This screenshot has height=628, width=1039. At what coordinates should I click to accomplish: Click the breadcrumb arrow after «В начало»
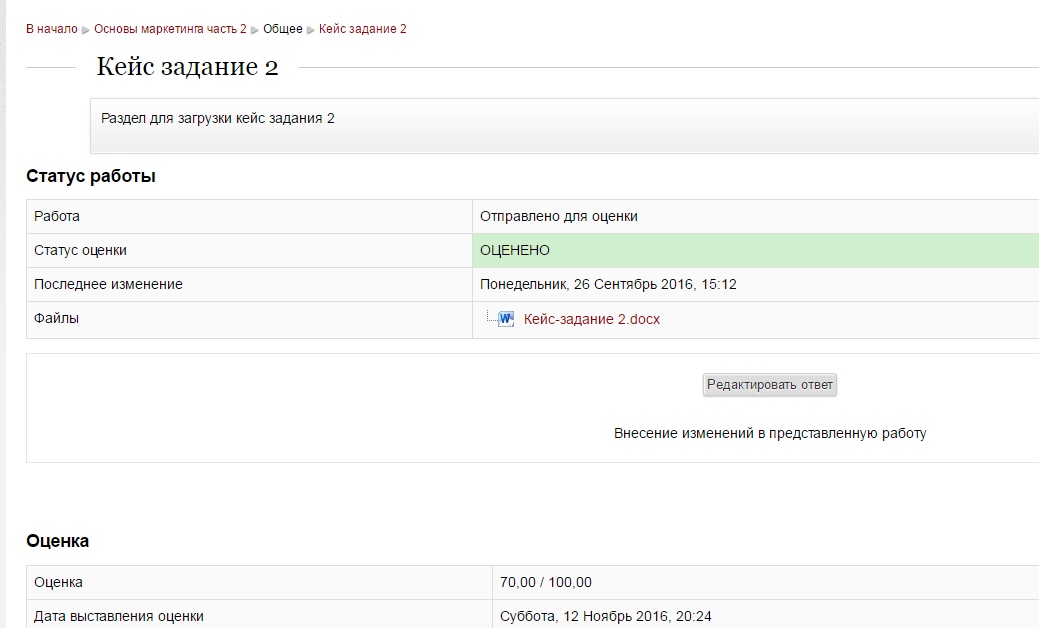[x=86, y=30]
